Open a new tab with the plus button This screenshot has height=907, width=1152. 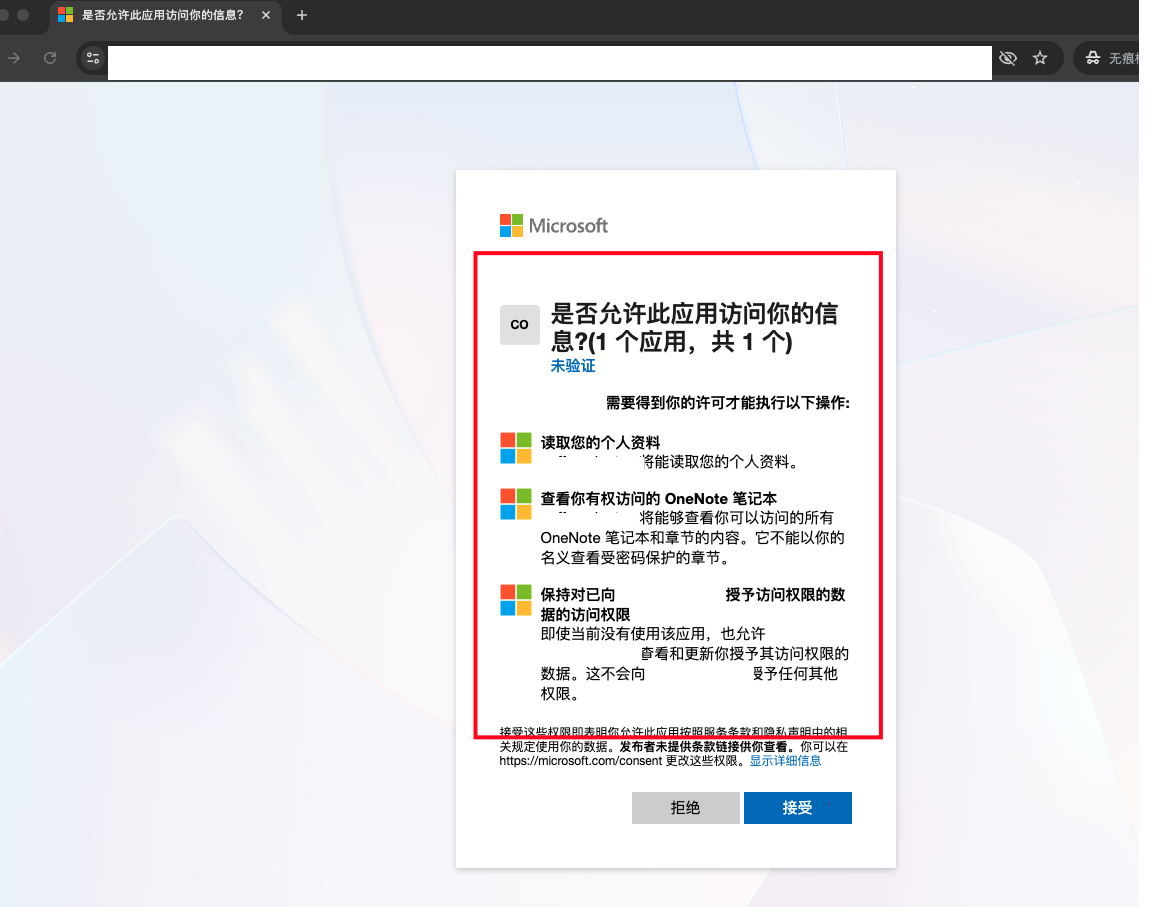[x=301, y=15]
